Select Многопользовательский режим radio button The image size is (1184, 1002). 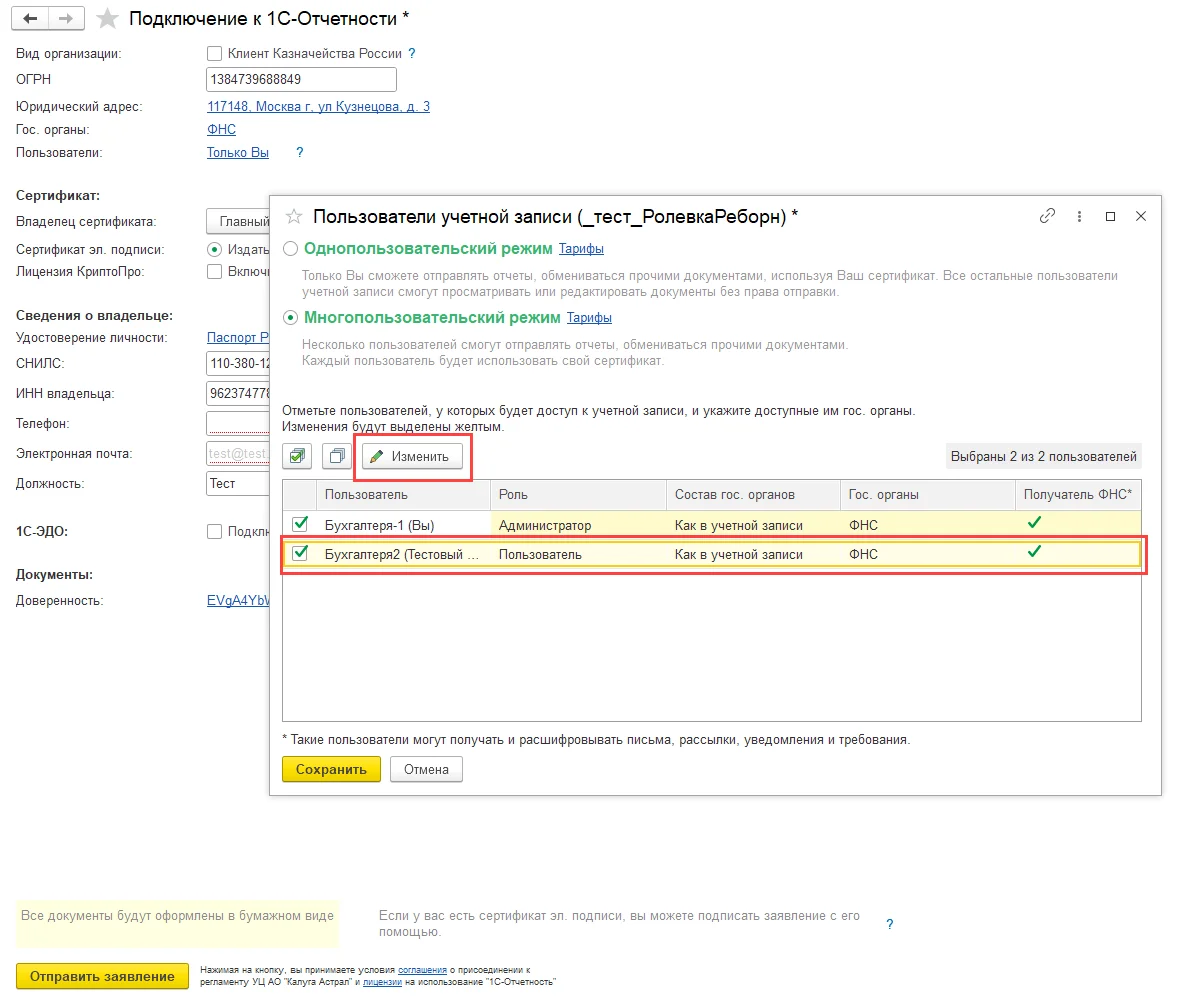(x=290, y=317)
